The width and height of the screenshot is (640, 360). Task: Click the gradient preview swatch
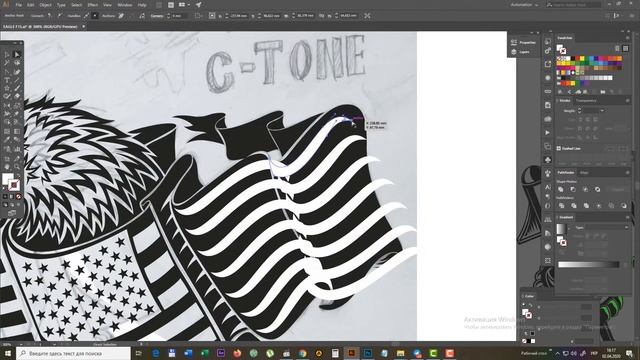562,229
